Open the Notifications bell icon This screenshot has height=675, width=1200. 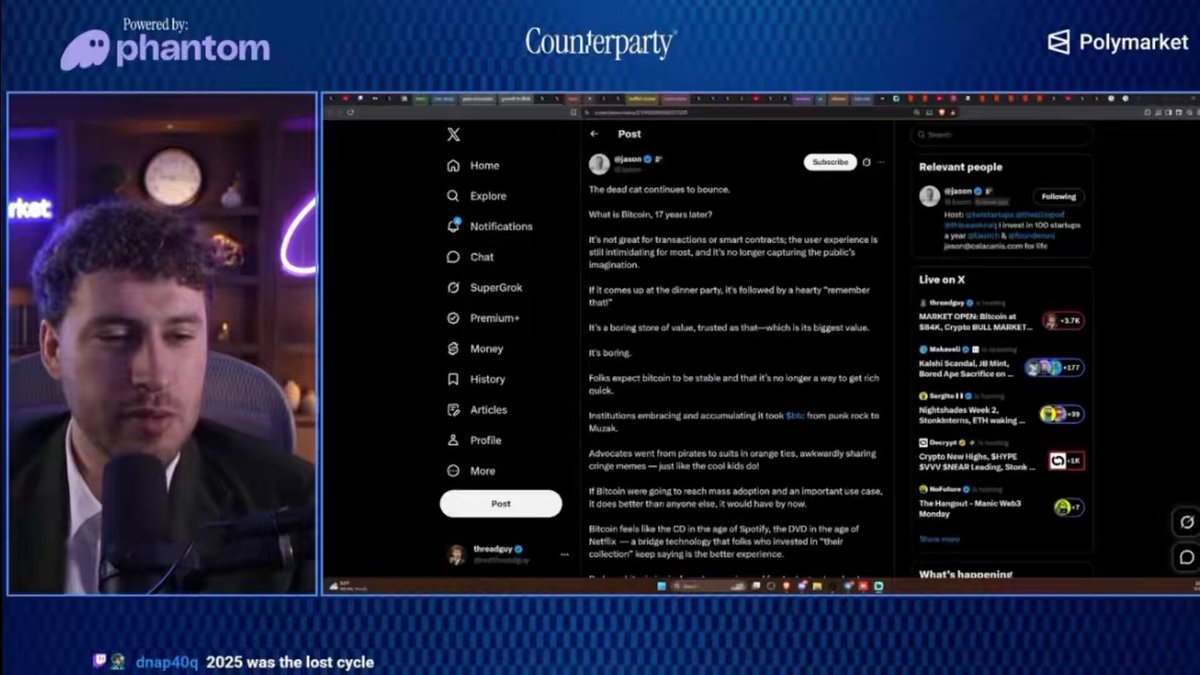(x=453, y=226)
